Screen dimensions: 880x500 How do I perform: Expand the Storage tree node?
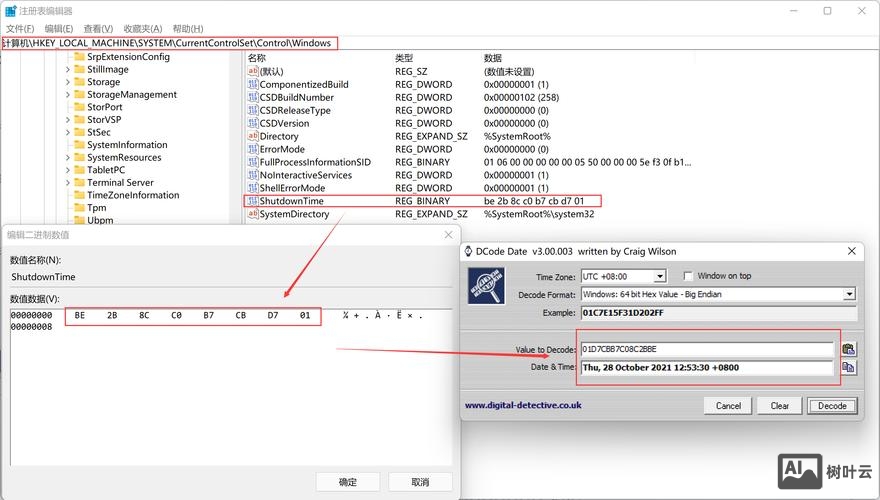pyautogui.click(x=68, y=82)
